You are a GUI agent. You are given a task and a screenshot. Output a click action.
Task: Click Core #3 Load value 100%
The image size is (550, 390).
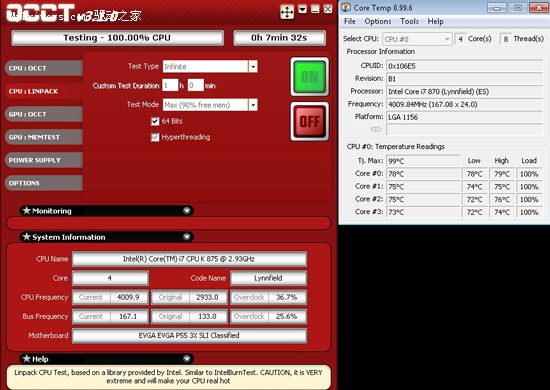click(x=529, y=212)
